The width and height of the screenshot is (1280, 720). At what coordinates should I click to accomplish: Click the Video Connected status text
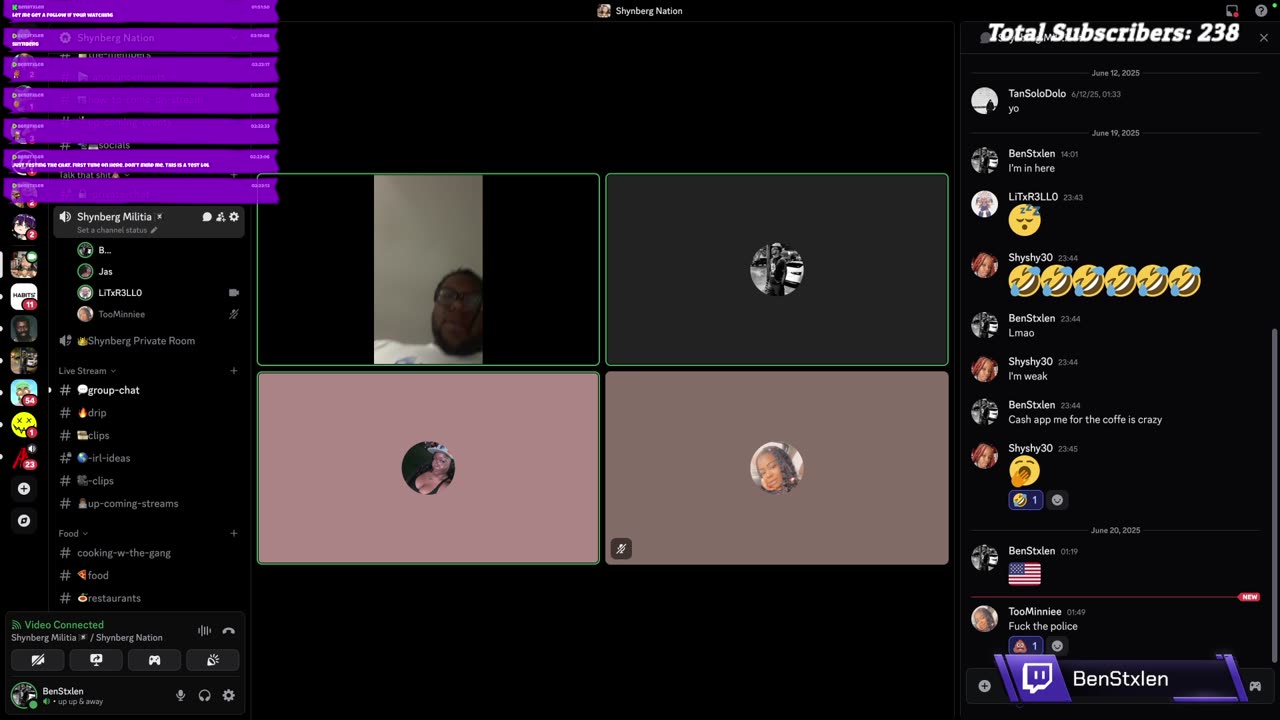[x=64, y=625]
